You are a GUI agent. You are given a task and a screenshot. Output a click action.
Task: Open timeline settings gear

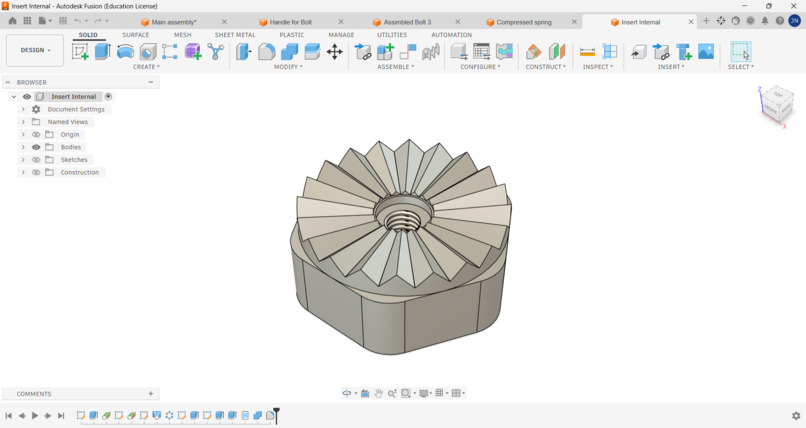pyautogui.click(x=796, y=416)
